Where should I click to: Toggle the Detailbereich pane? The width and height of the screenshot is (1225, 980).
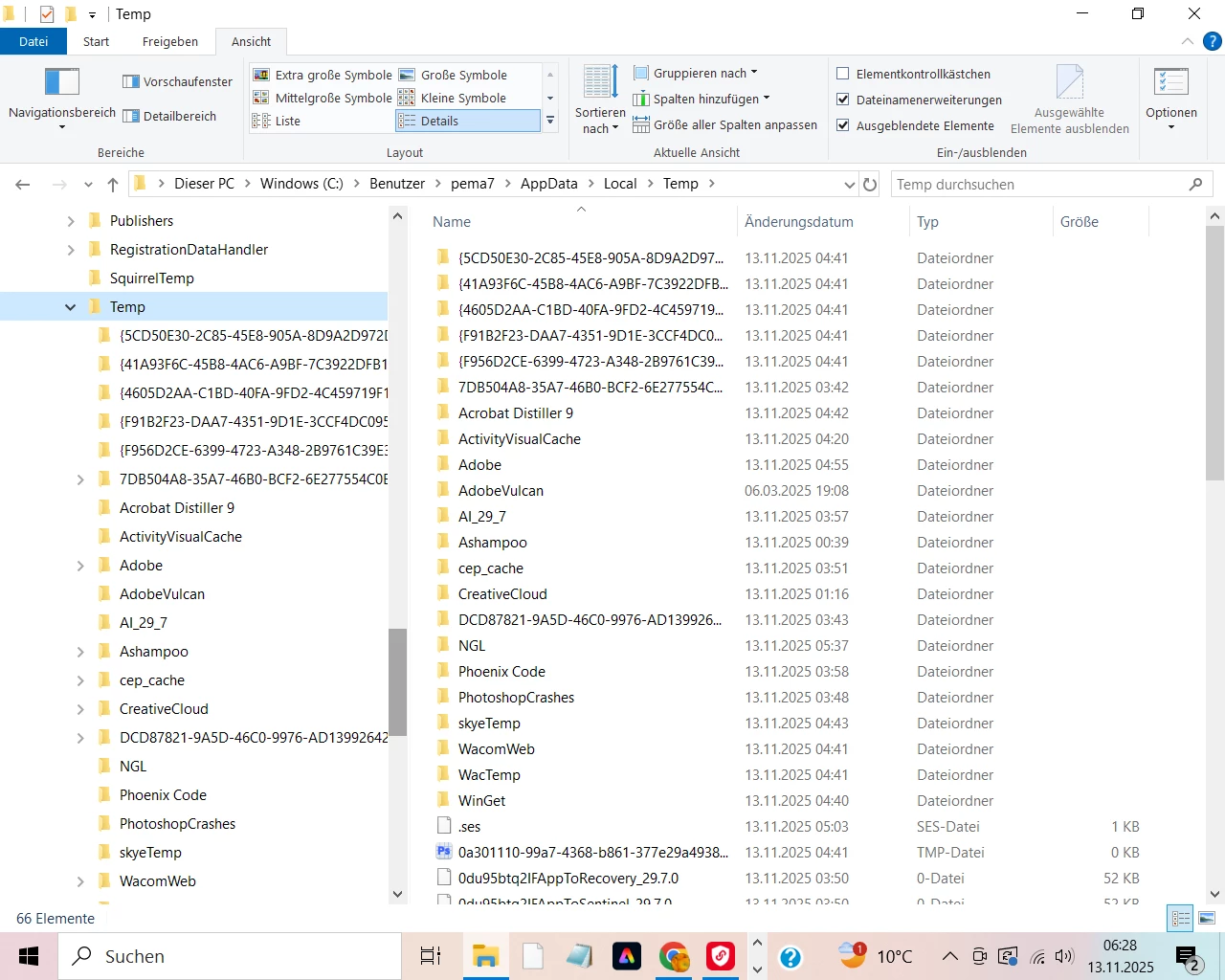(x=169, y=116)
